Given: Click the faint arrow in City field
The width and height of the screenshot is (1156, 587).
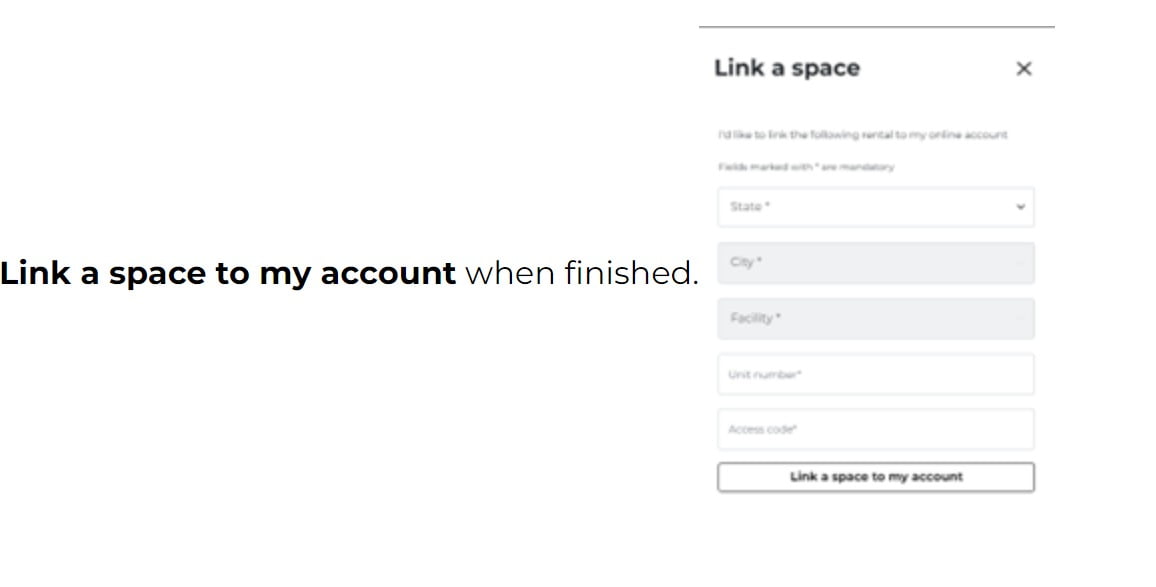Looking at the screenshot, I should [1021, 263].
